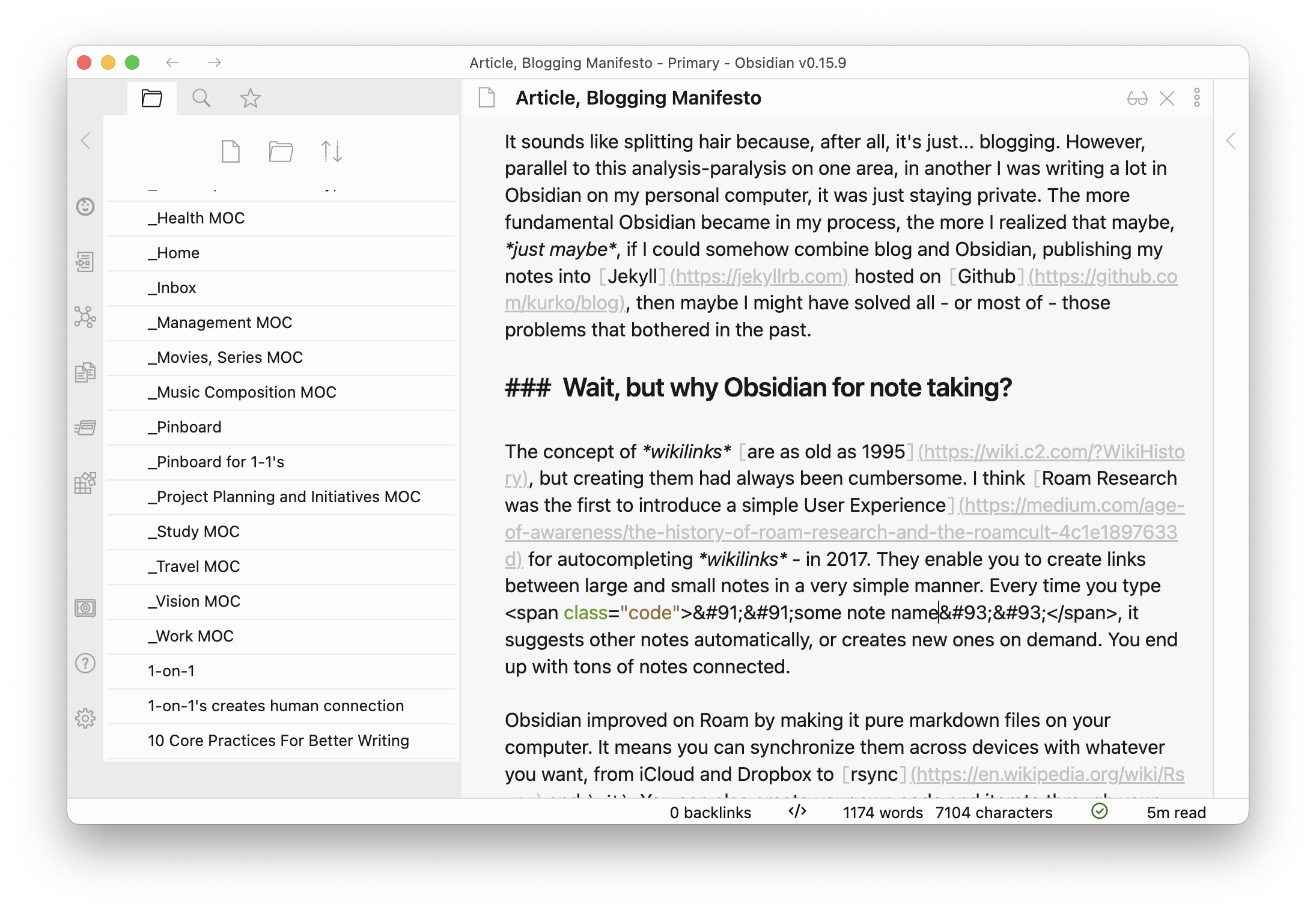
Task: Switch to the file explorer tab
Action: [152, 98]
